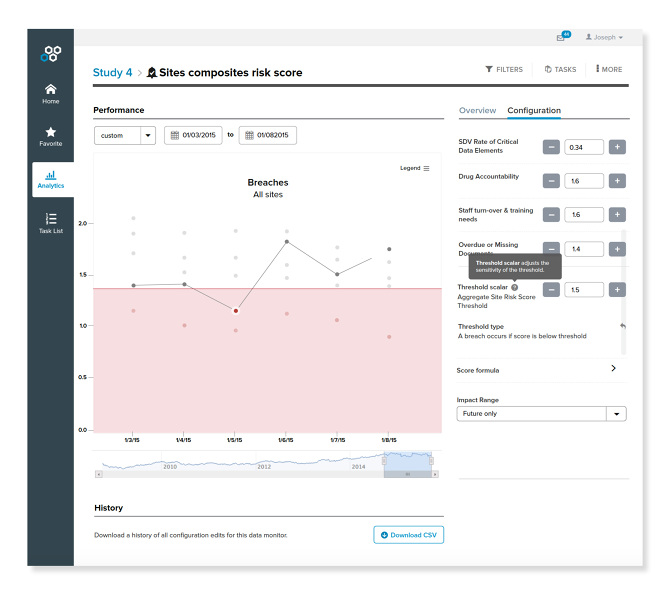670x598 pixels.
Task: Increase Staff turn-over & training needs value
Action: pyautogui.click(x=617, y=215)
